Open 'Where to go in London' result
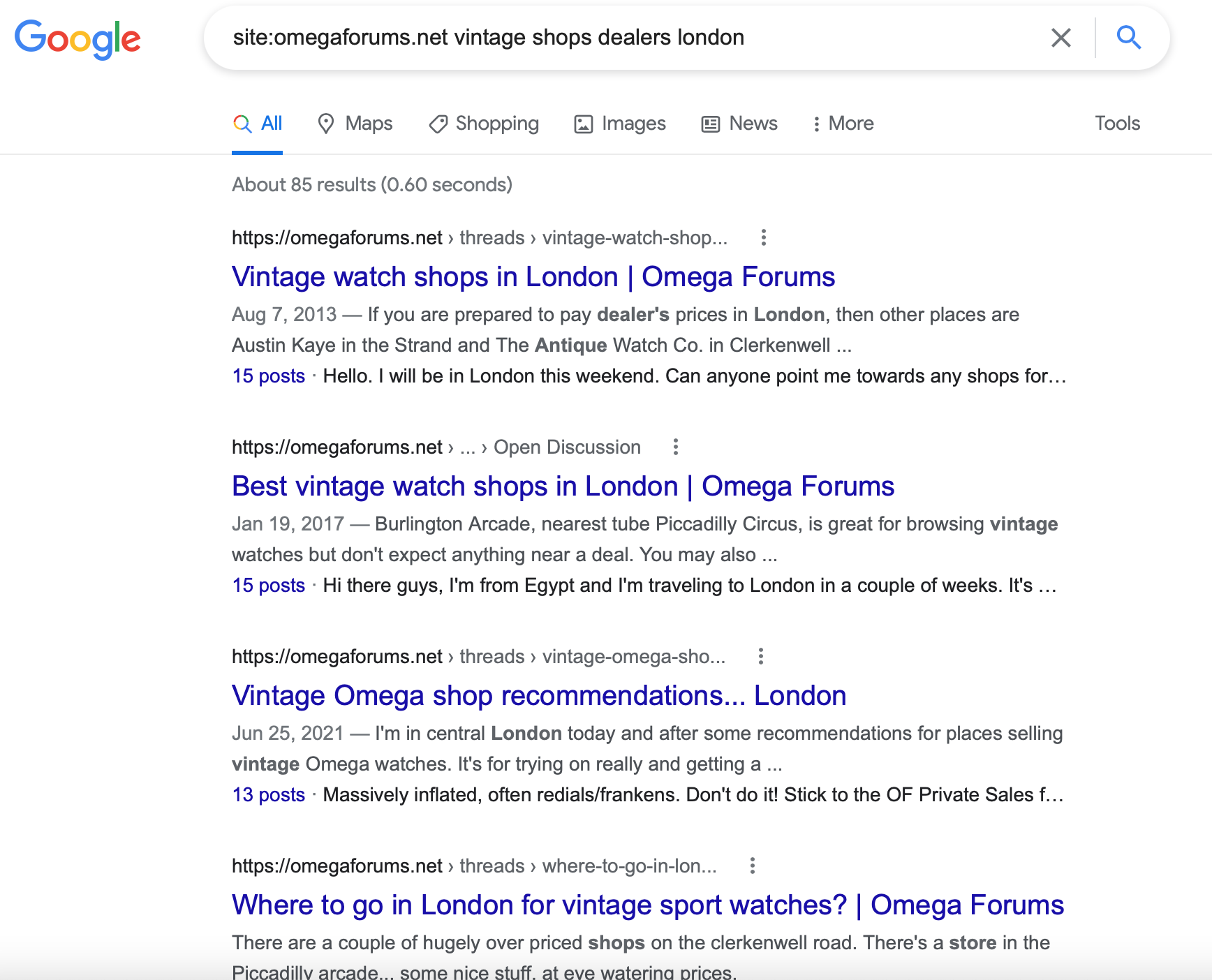Image resolution: width=1212 pixels, height=980 pixels. pos(647,905)
